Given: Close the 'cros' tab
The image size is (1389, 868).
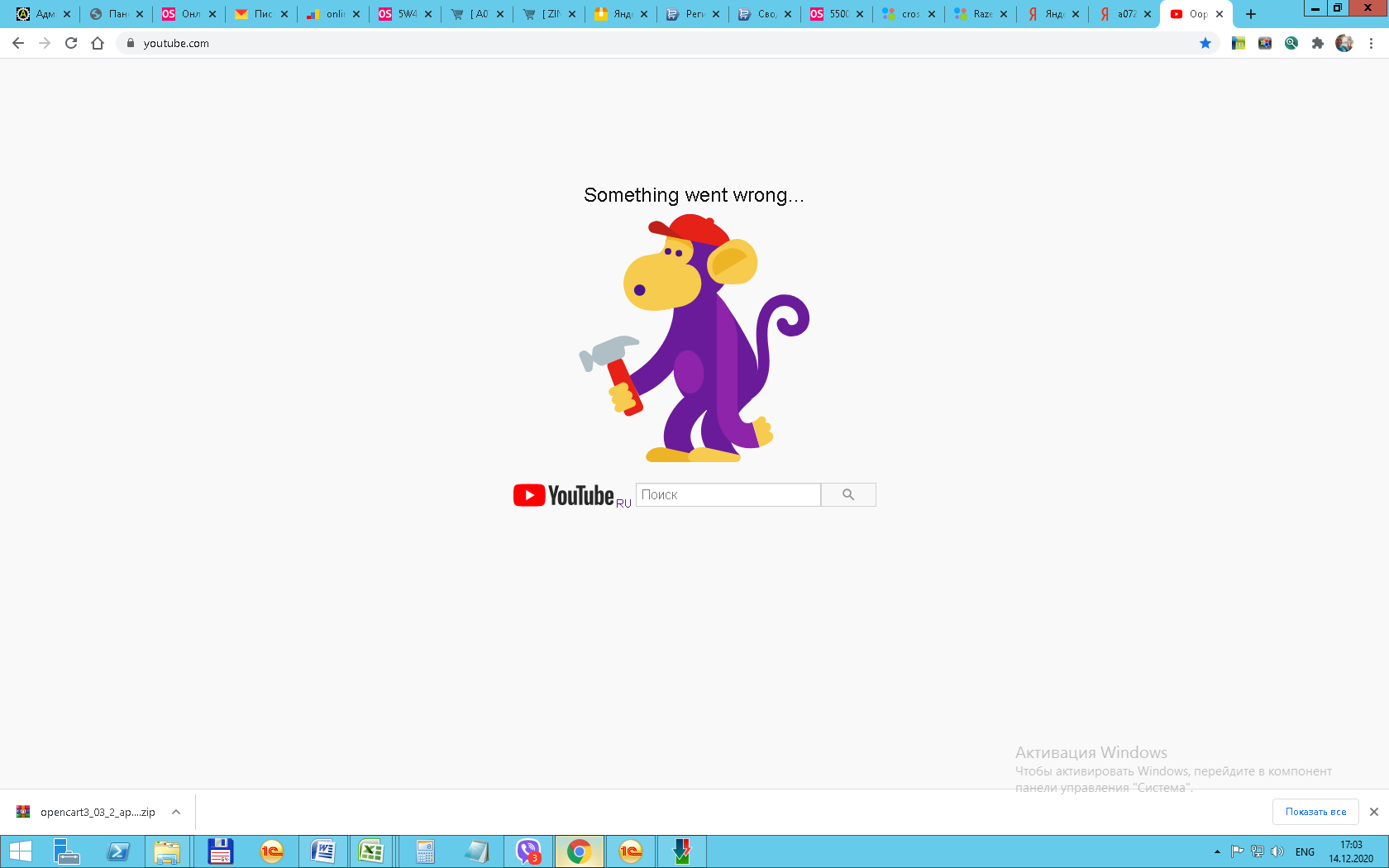Looking at the screenshot, I should point(932,14).
